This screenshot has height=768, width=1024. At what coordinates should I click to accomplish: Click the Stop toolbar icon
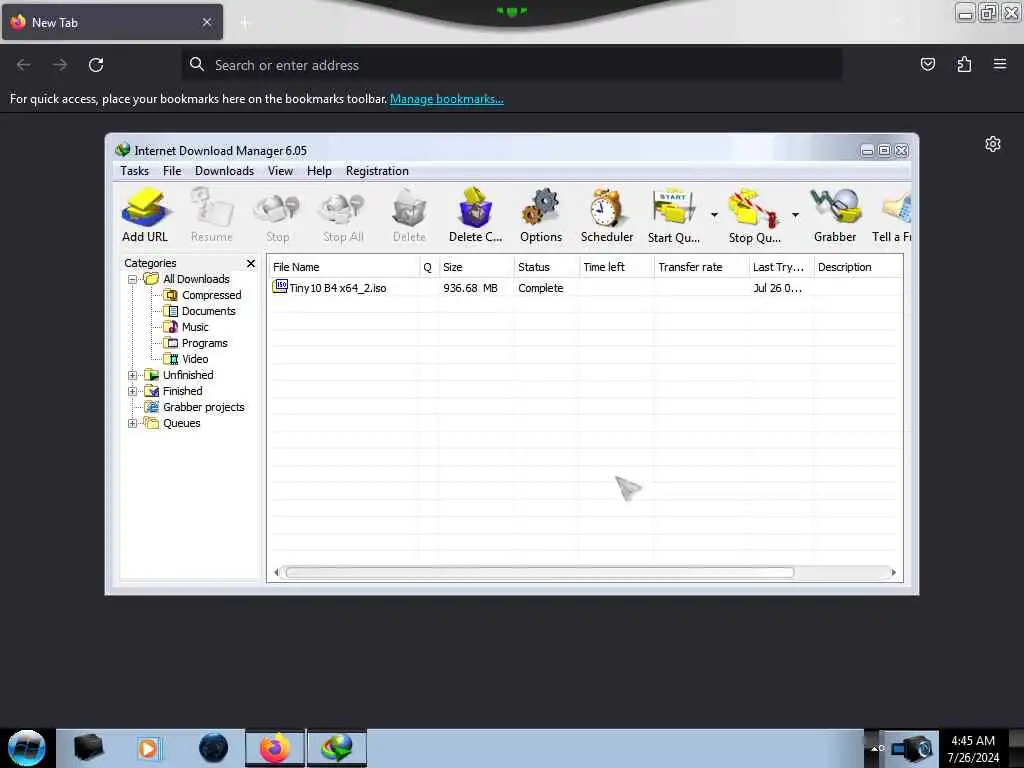point(277,215)
